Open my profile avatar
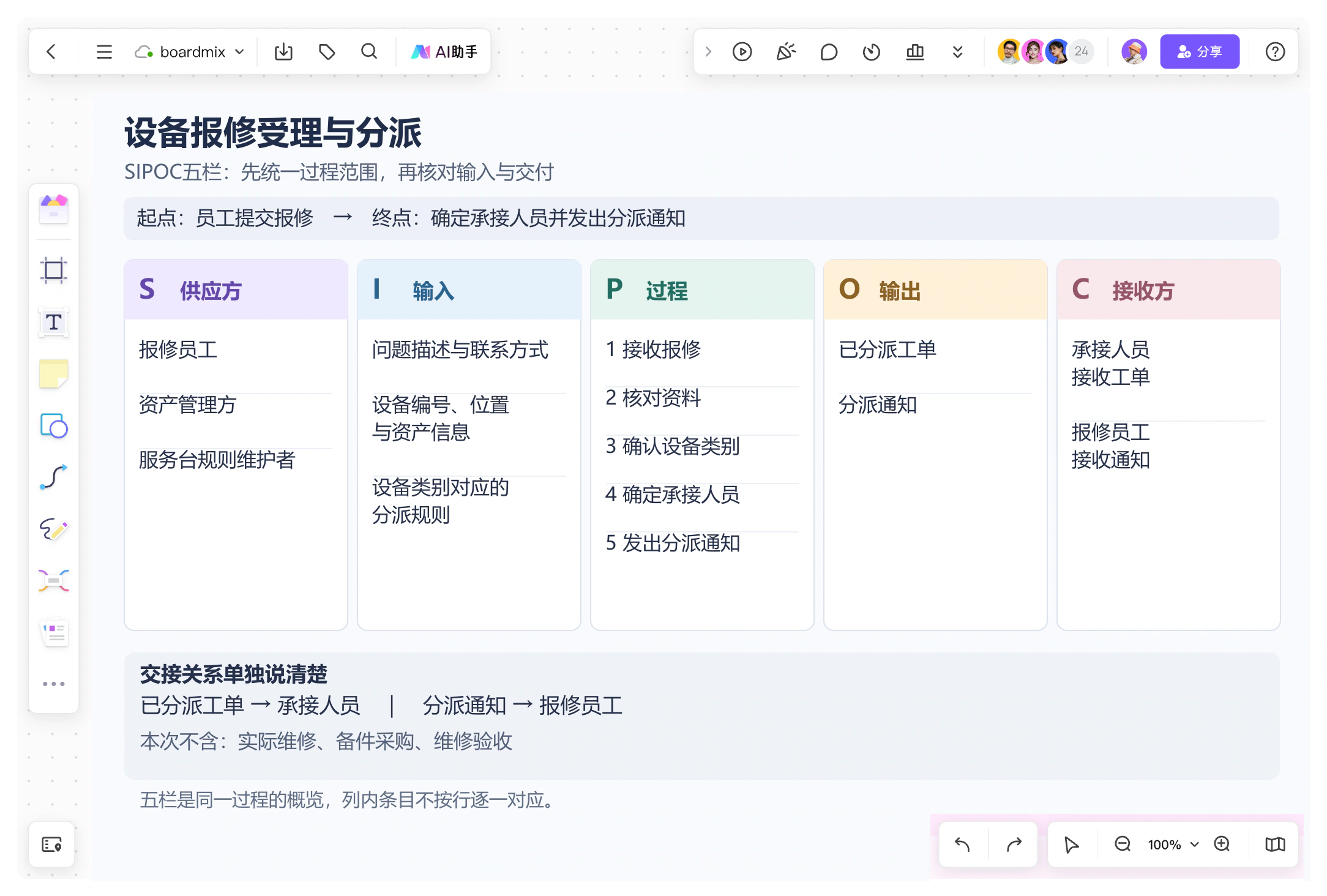 (1134, 51)
